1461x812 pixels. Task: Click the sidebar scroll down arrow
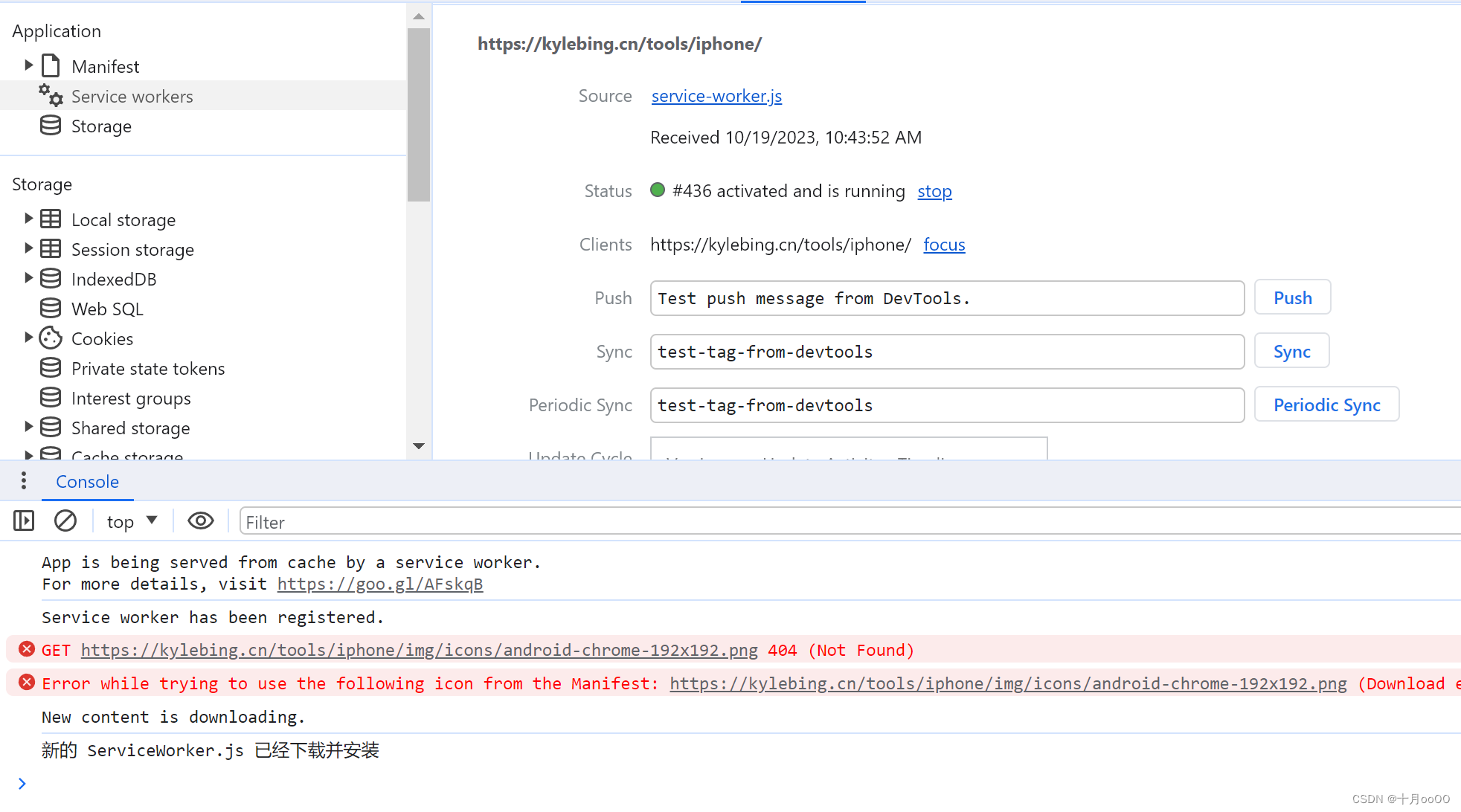click(419, 446)
